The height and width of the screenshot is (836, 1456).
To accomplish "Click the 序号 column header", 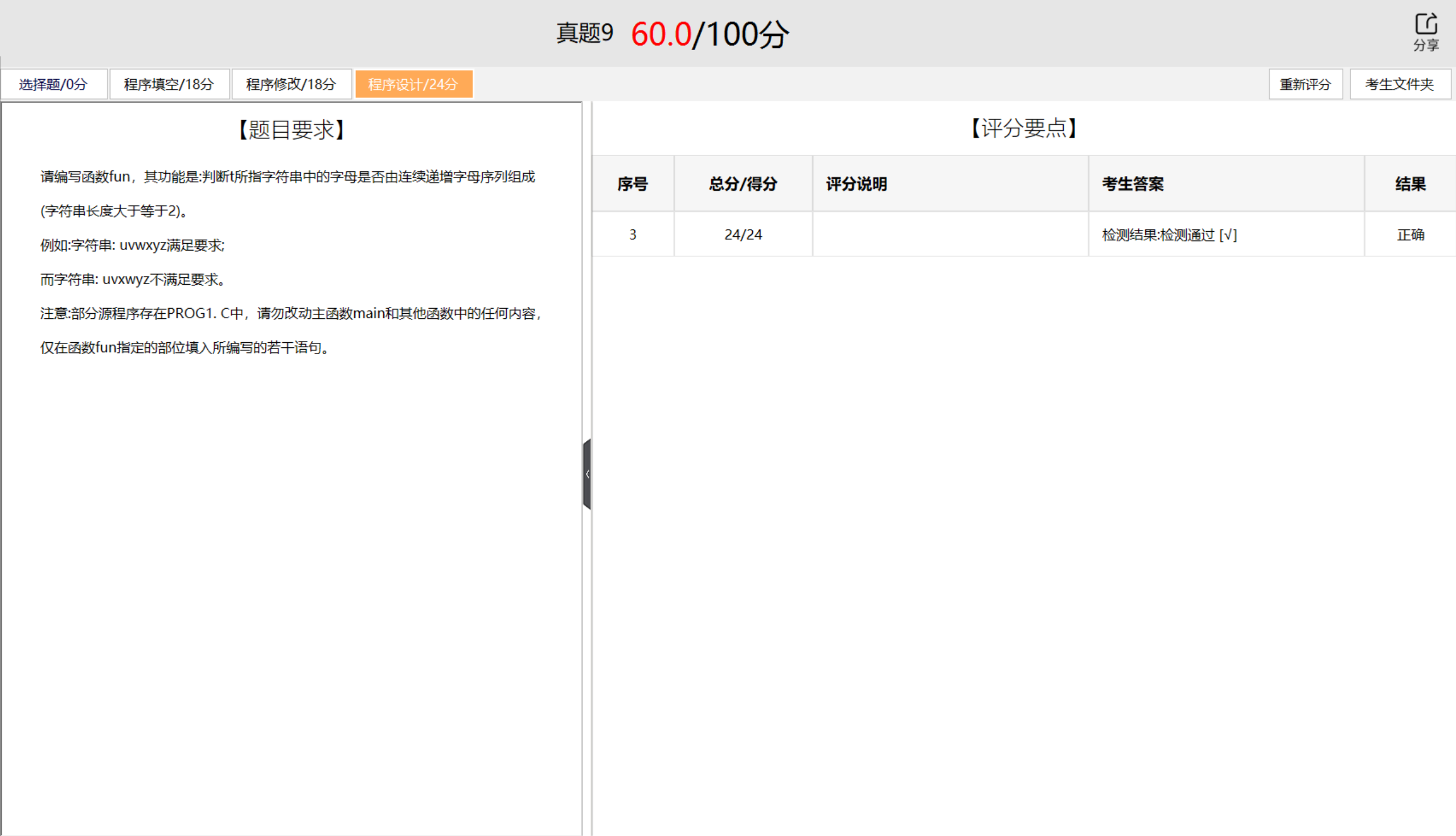I will click(x=633, y=184).
